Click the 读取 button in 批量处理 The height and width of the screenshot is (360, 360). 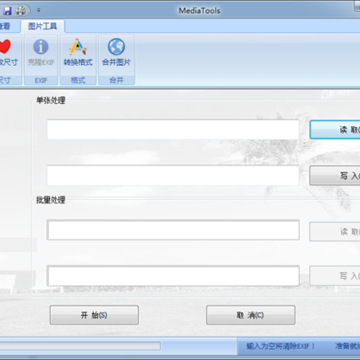(335, 232)
